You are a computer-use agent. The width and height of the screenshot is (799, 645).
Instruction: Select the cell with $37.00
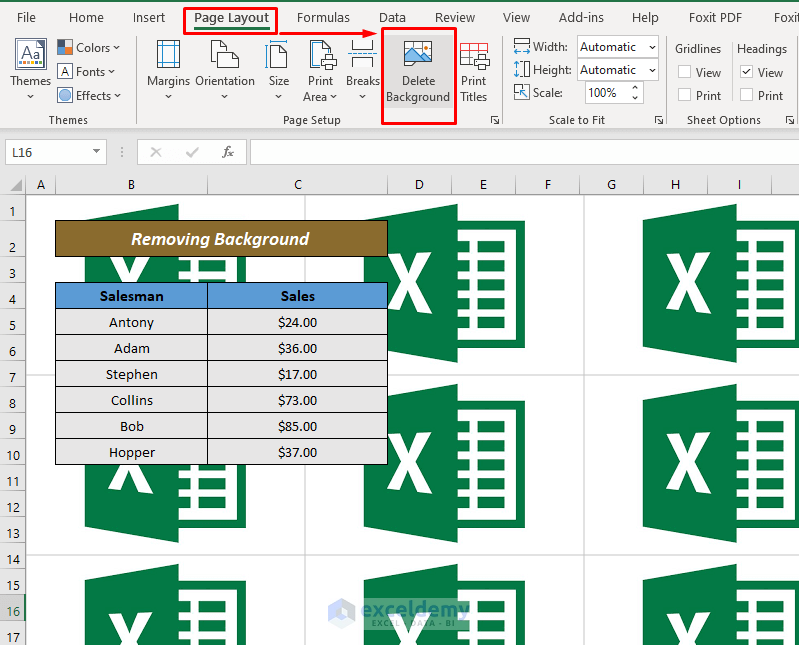pos(298,452)
